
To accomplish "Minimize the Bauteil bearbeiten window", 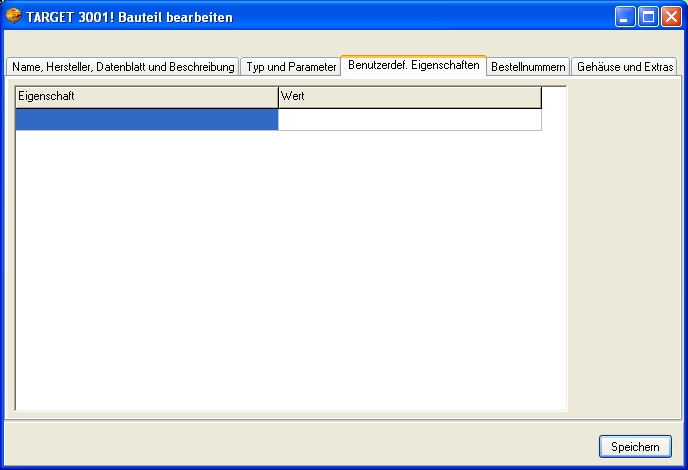I will (625, 17).
